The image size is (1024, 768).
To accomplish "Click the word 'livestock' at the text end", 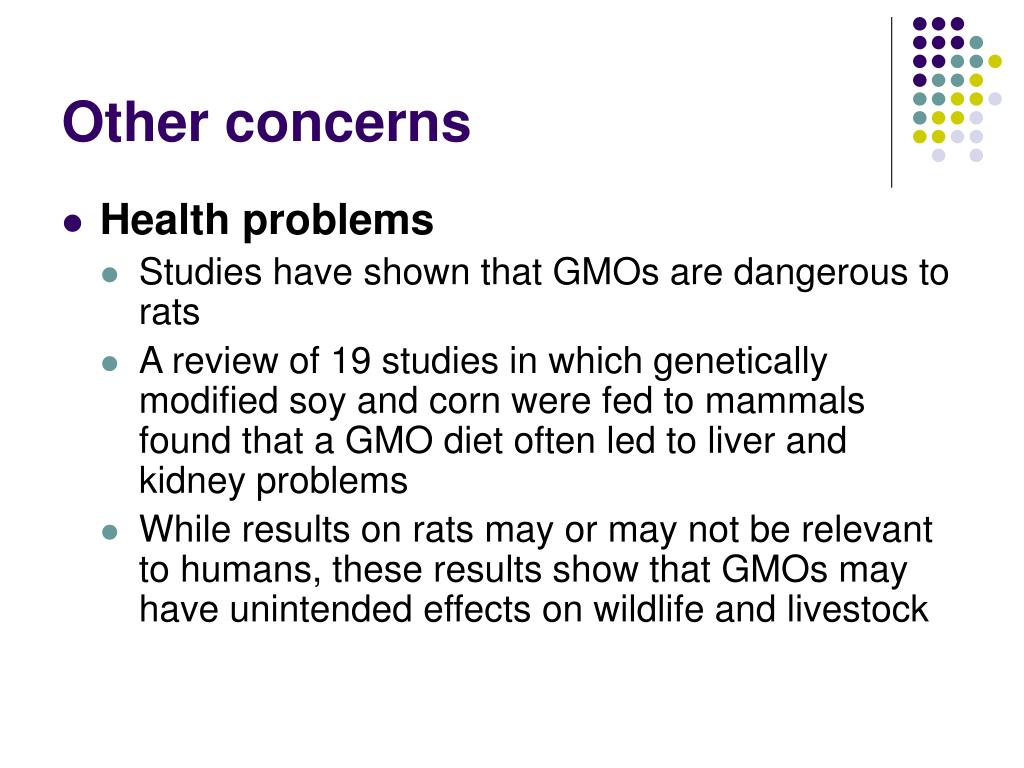I will 857,609.
